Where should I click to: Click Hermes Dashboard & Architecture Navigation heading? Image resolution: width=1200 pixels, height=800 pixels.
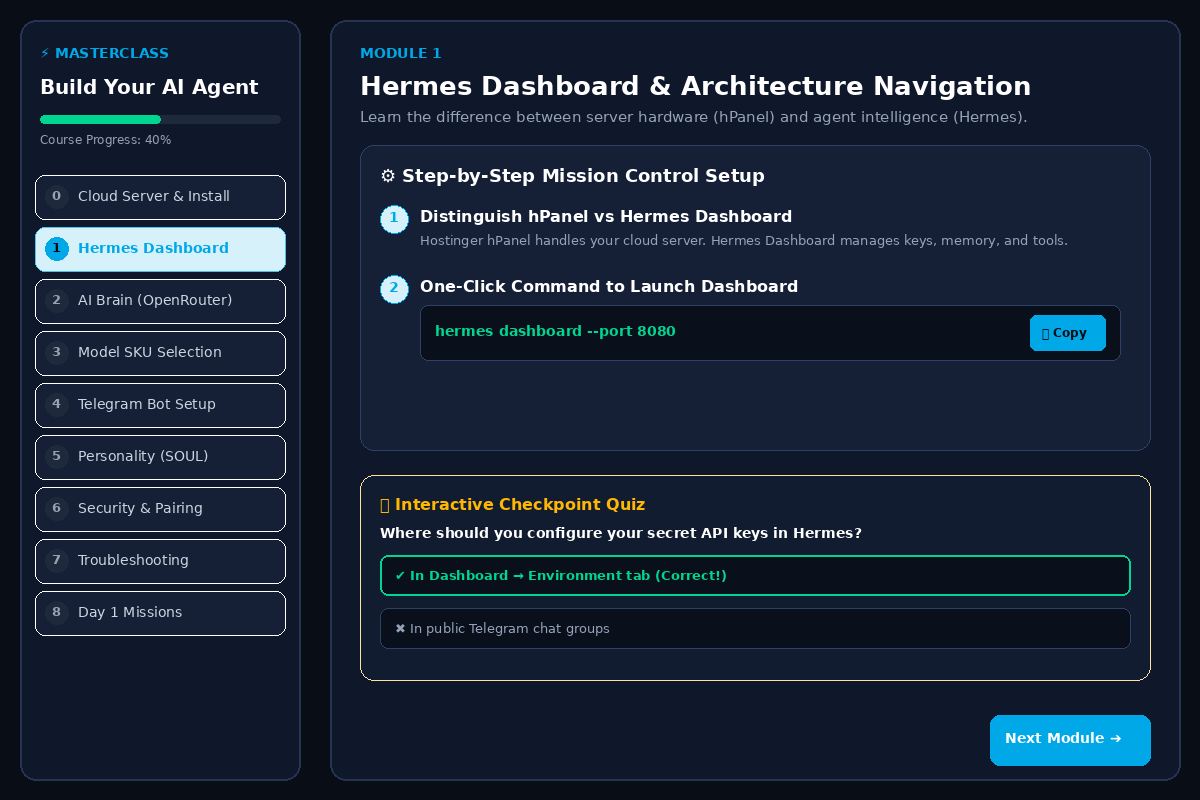coord(695,86)
